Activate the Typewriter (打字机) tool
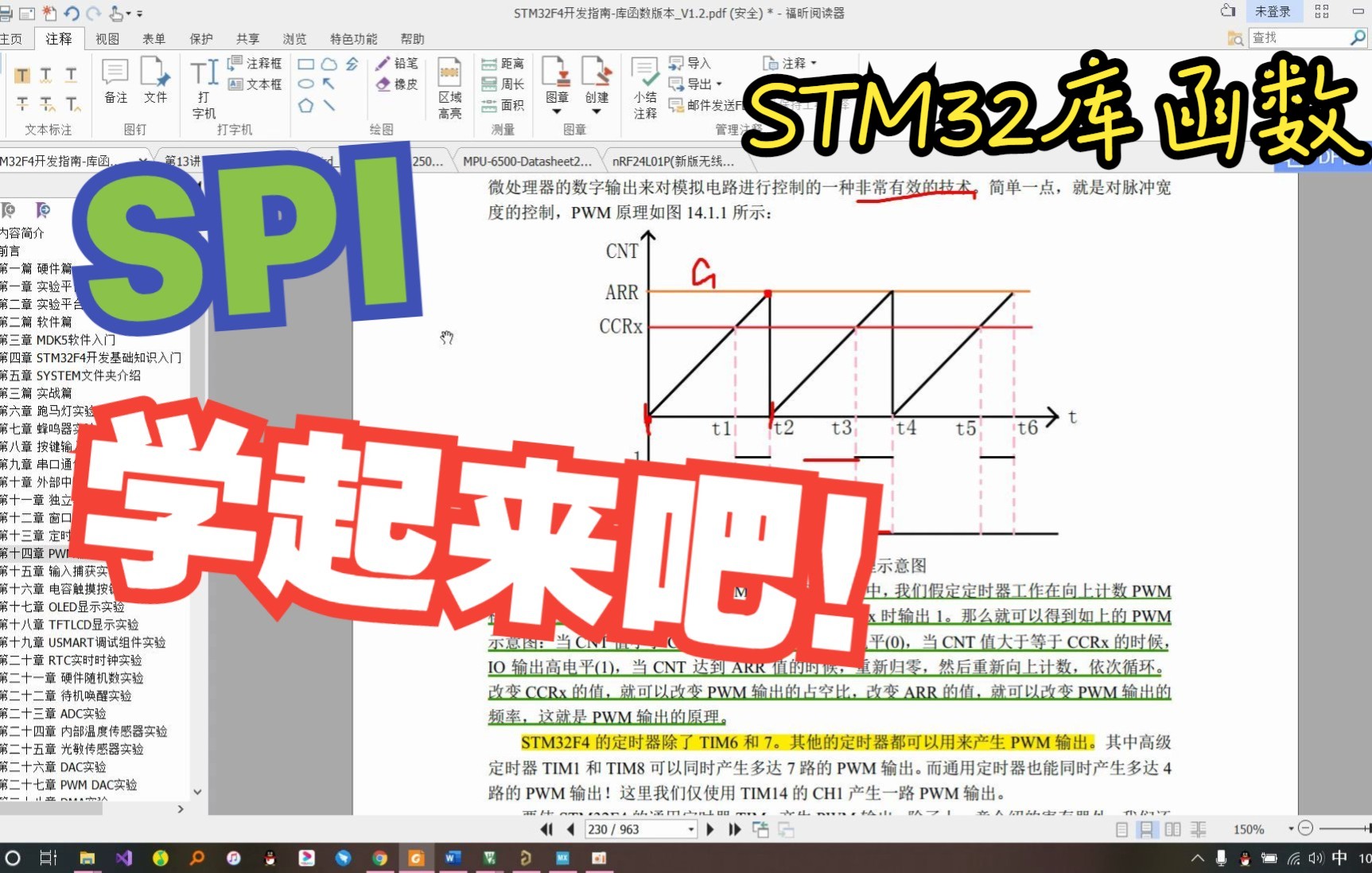Screen dimensions: 1372x873 point(204,88)
